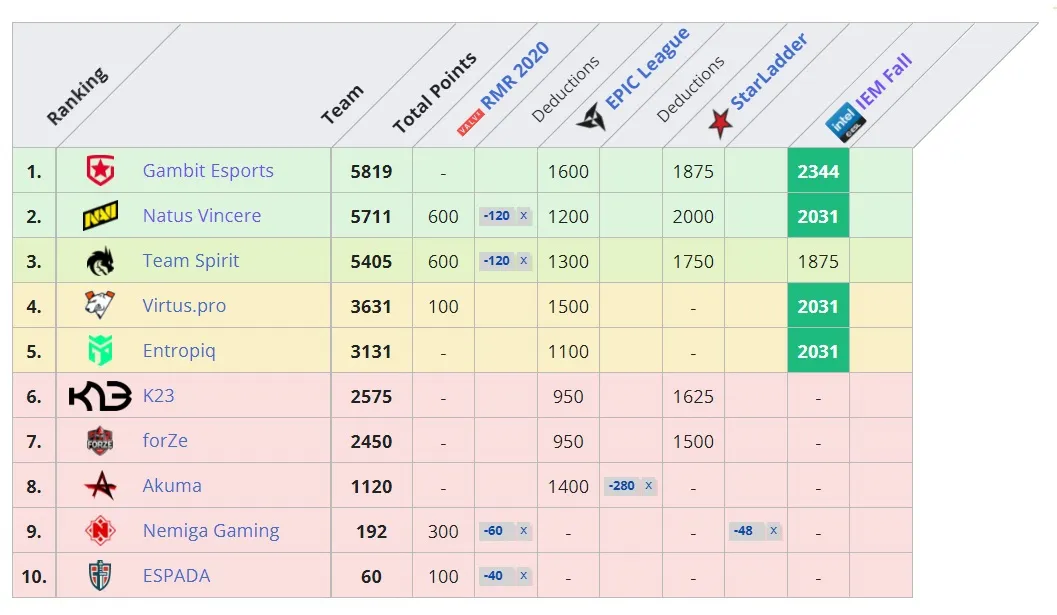This screenshot has width=1057, height=615.
Task: Open the Gambit Esports team link
Action: coord(208,171)
